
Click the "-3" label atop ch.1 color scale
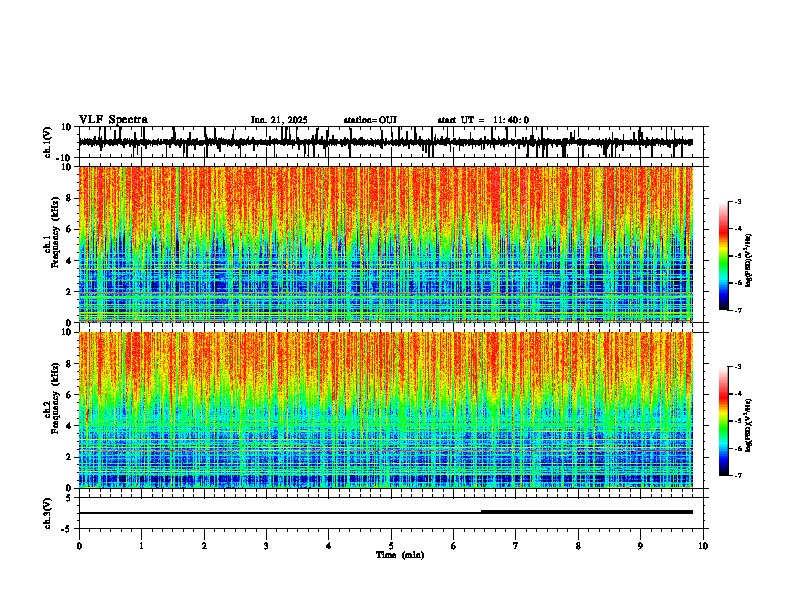(737, 202)
